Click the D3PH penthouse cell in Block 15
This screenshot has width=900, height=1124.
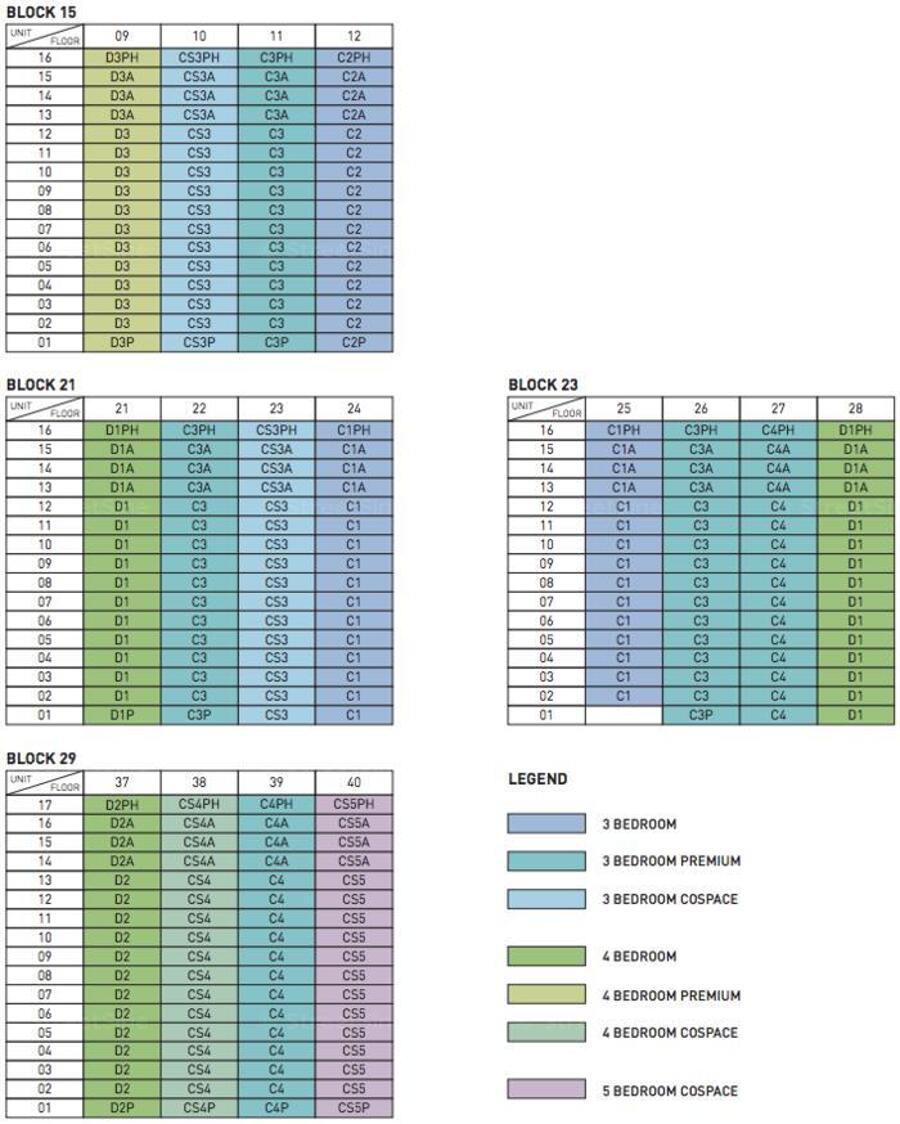tap(122, 58)
